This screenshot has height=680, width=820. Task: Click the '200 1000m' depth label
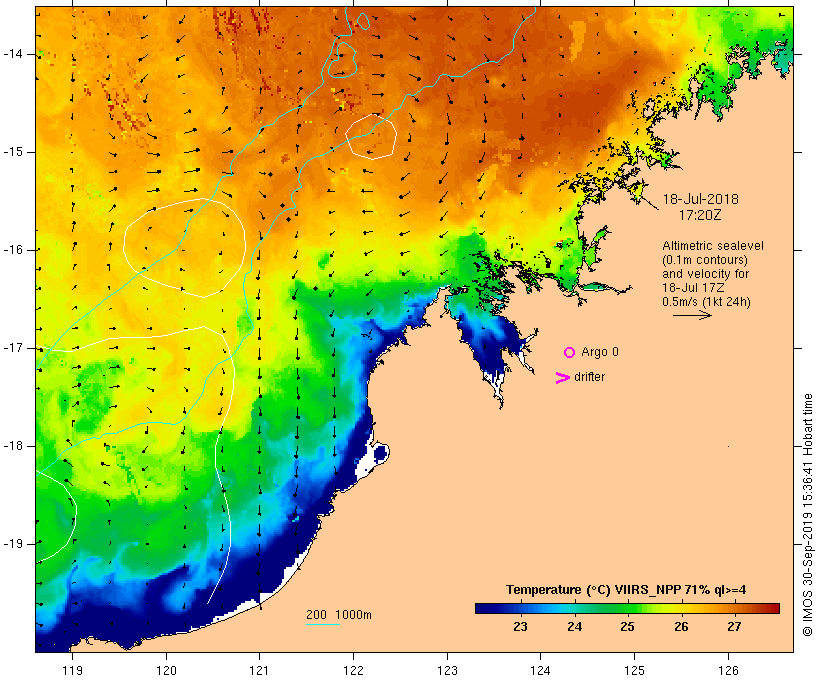339,615
